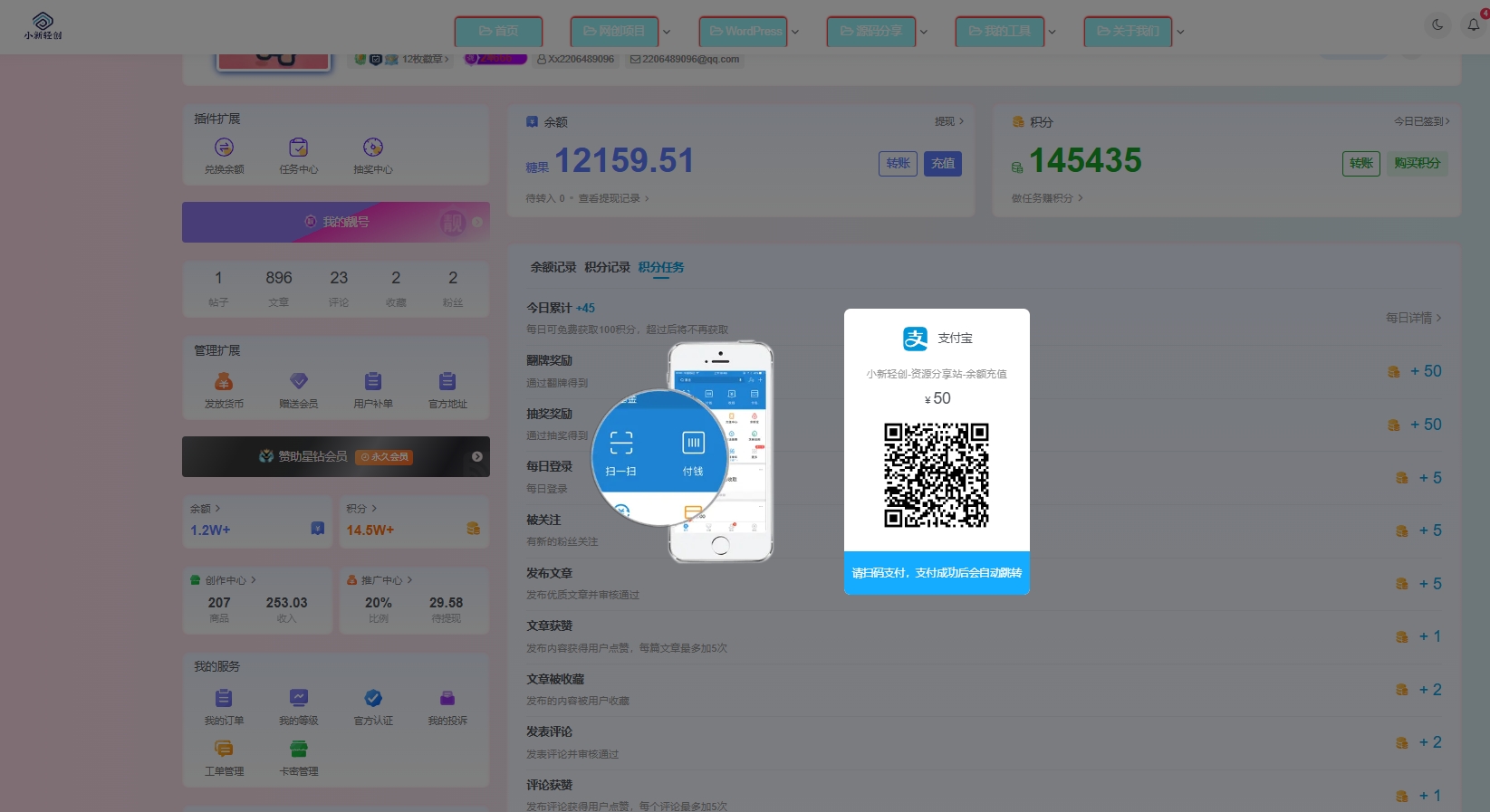1490x812 pixels.
Task: Switch to the 余额记录 tab
Action: click(x=553, y=267)
